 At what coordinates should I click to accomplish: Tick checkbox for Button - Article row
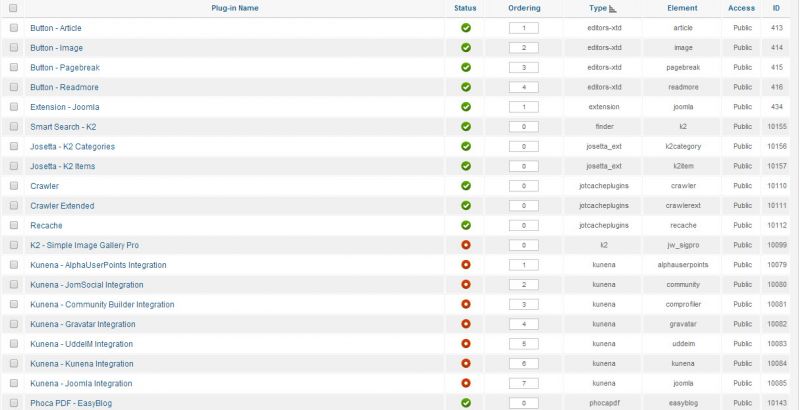(x=14, y=28)
